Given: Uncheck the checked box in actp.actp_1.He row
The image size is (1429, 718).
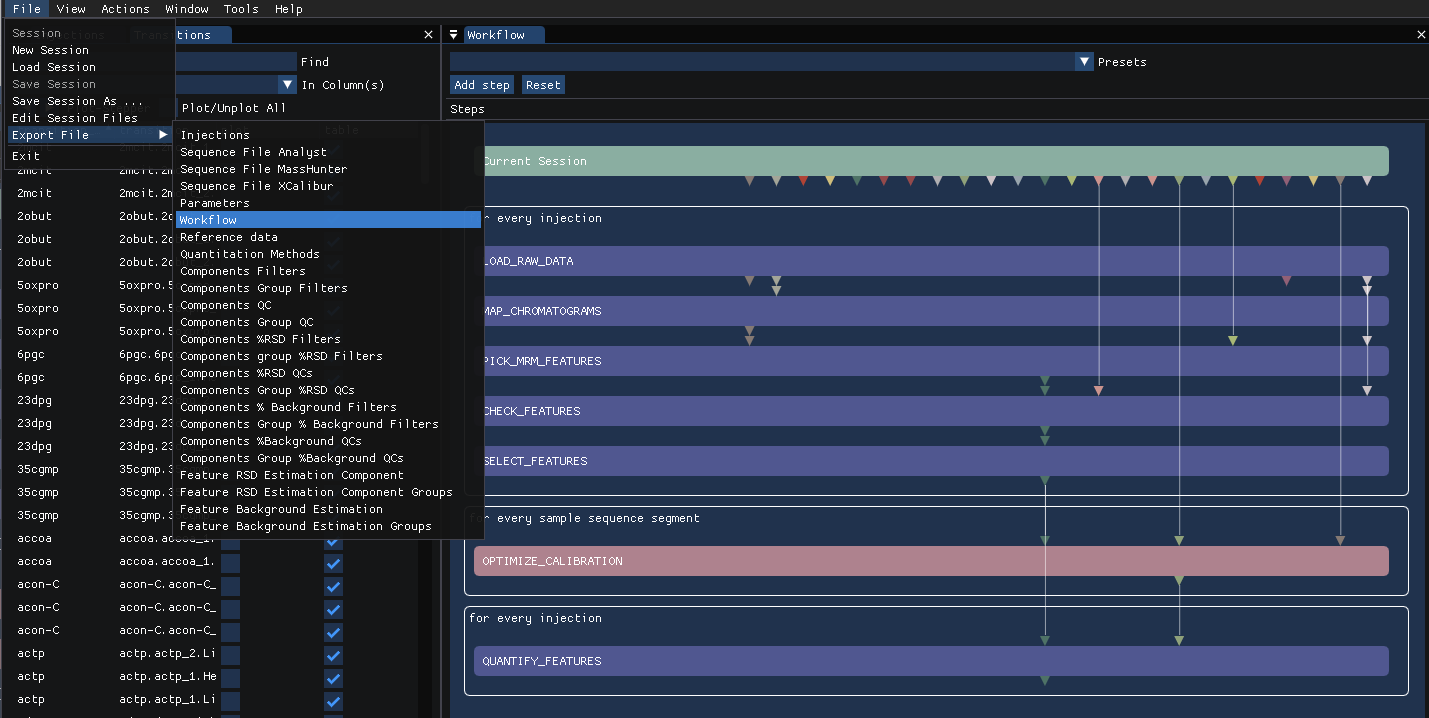Looking at the screenshot, I should (334, 677).
